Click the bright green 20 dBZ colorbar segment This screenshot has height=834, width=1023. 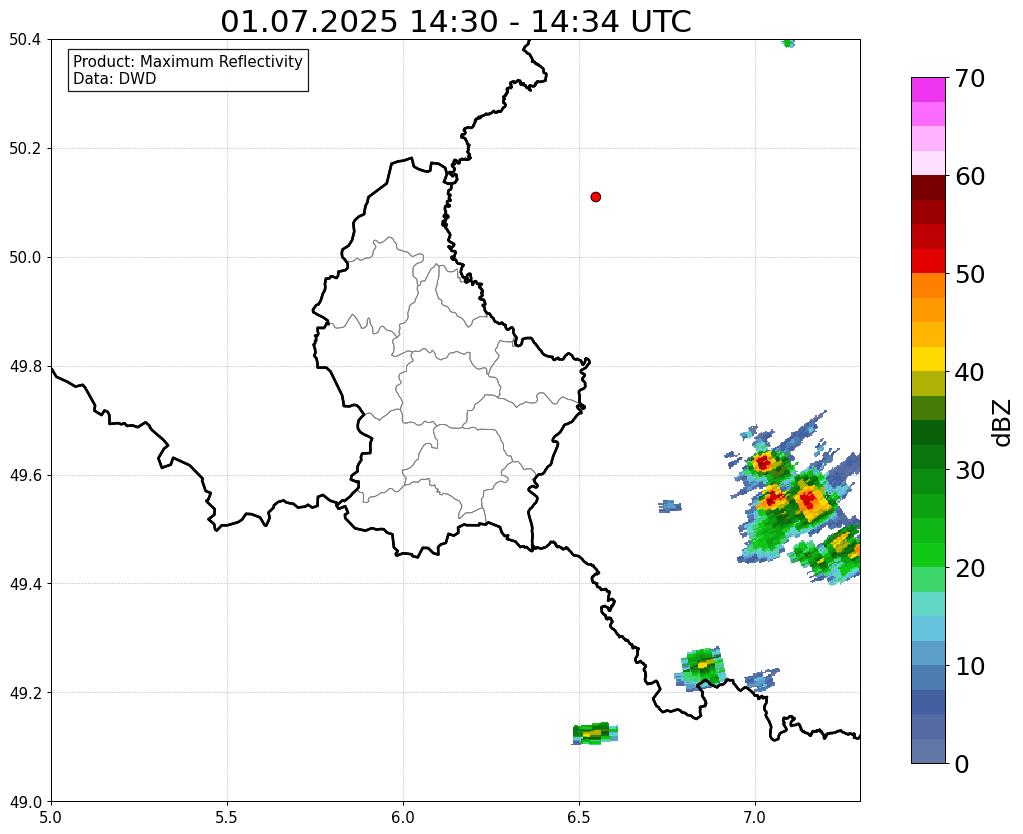pos(928,555)
